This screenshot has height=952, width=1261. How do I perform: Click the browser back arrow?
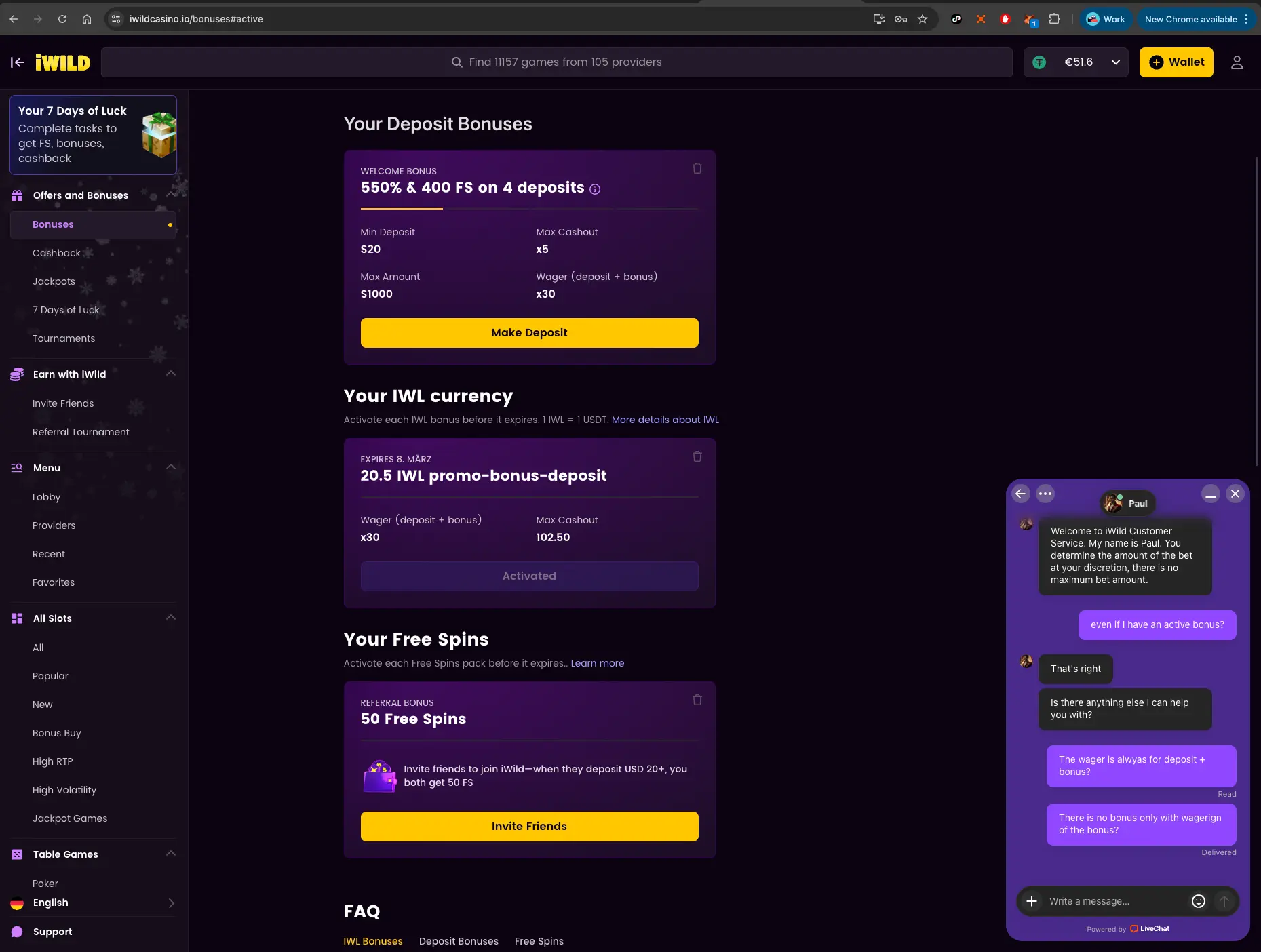tap(14, 19)
